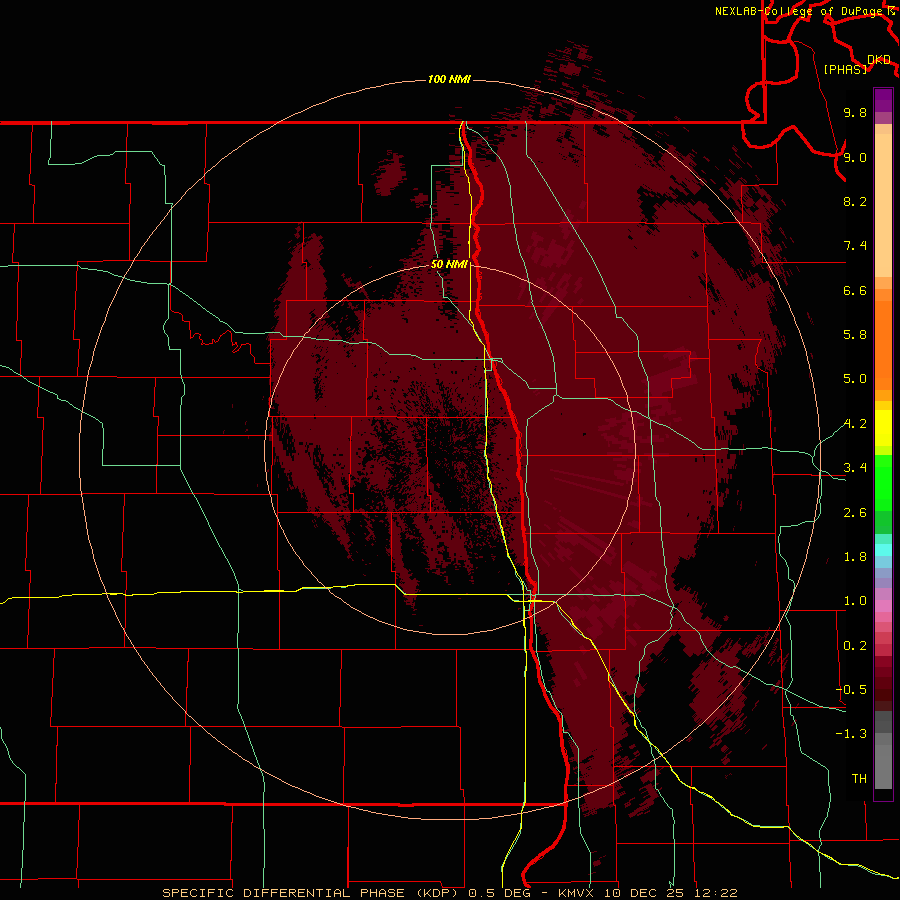
Task: Click the -0.5 color scale value
Action: click(851, 690)
